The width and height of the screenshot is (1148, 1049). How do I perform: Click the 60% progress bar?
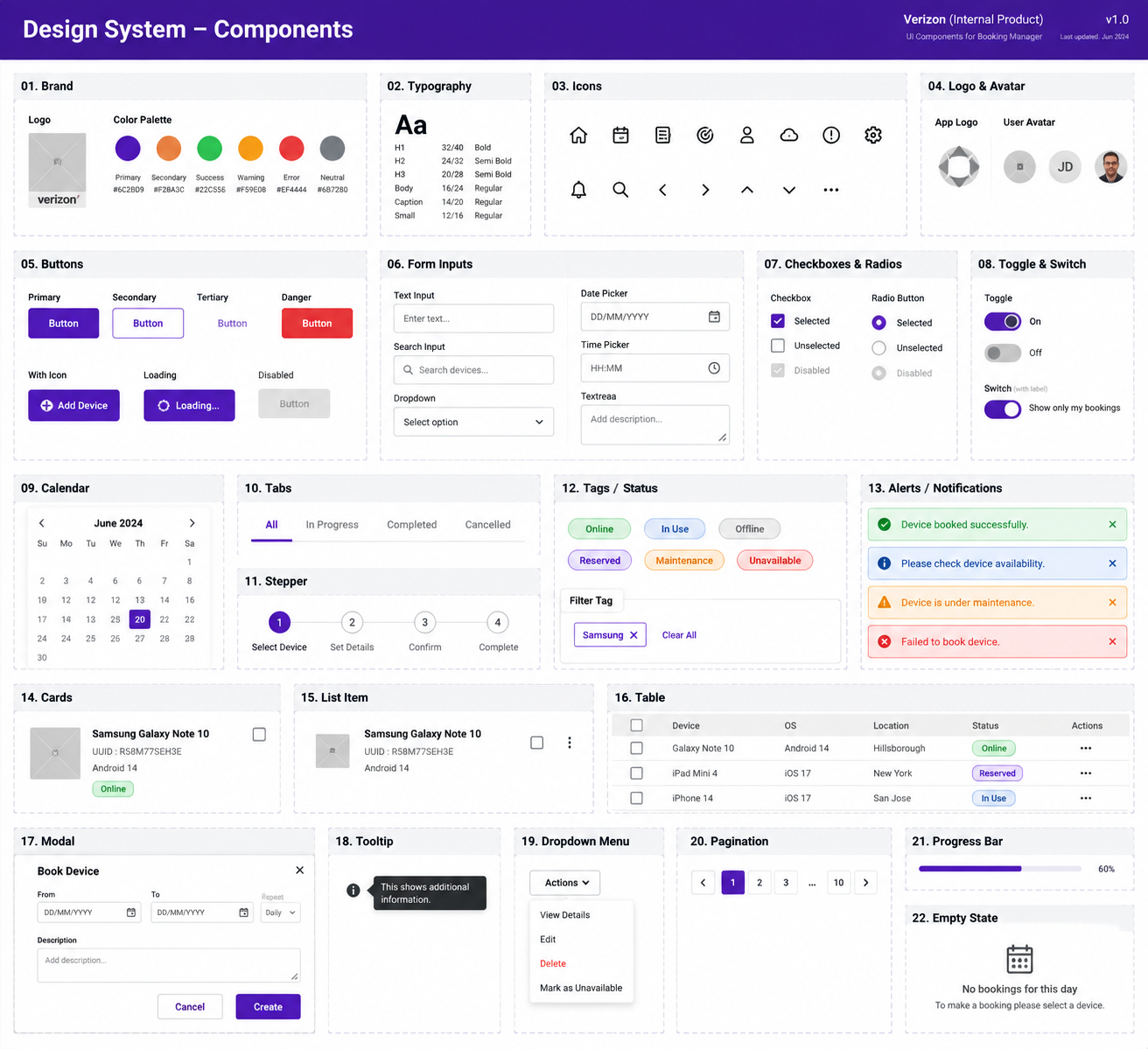[x=998, y=869]
